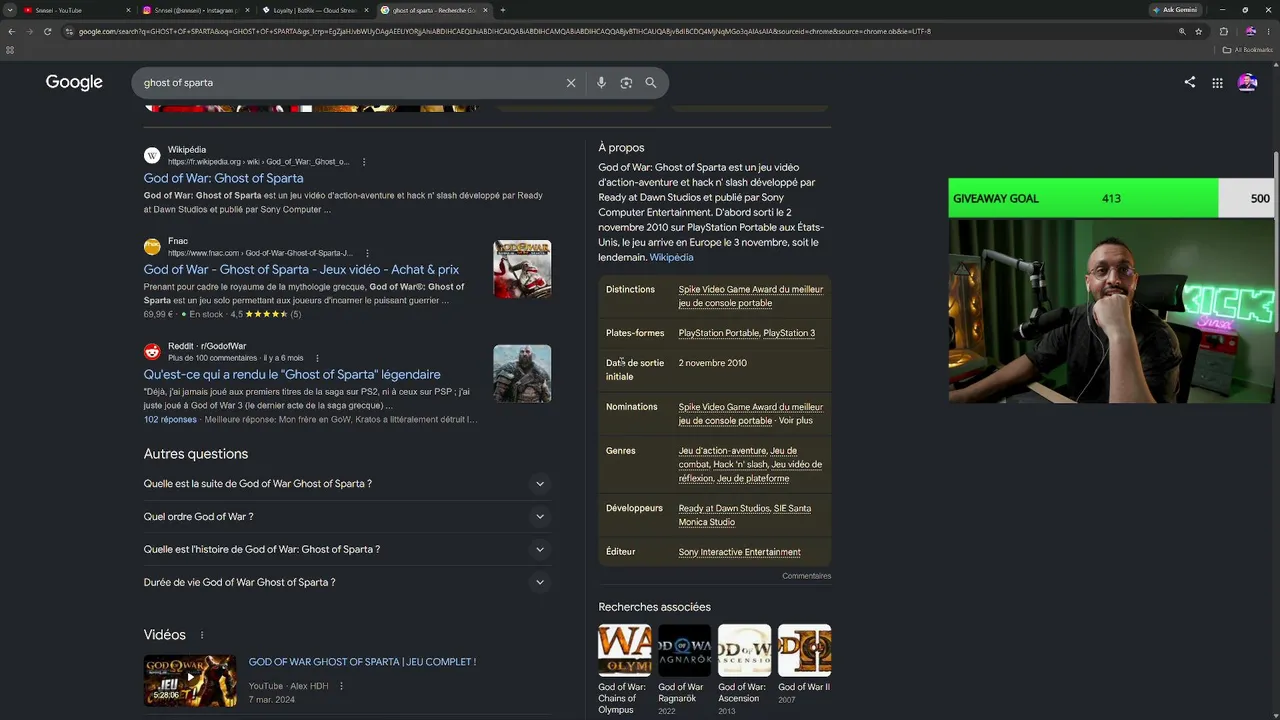Screen dimensions: 1280x720
Task: Open the Fnac result's three-dot options
Action: [367, 253]
